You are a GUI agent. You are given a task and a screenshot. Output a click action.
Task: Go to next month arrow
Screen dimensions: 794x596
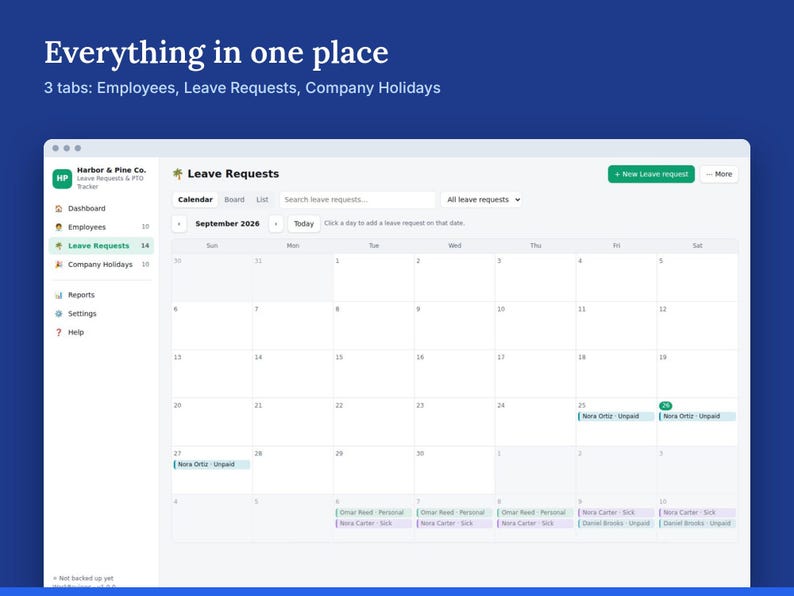276,224
